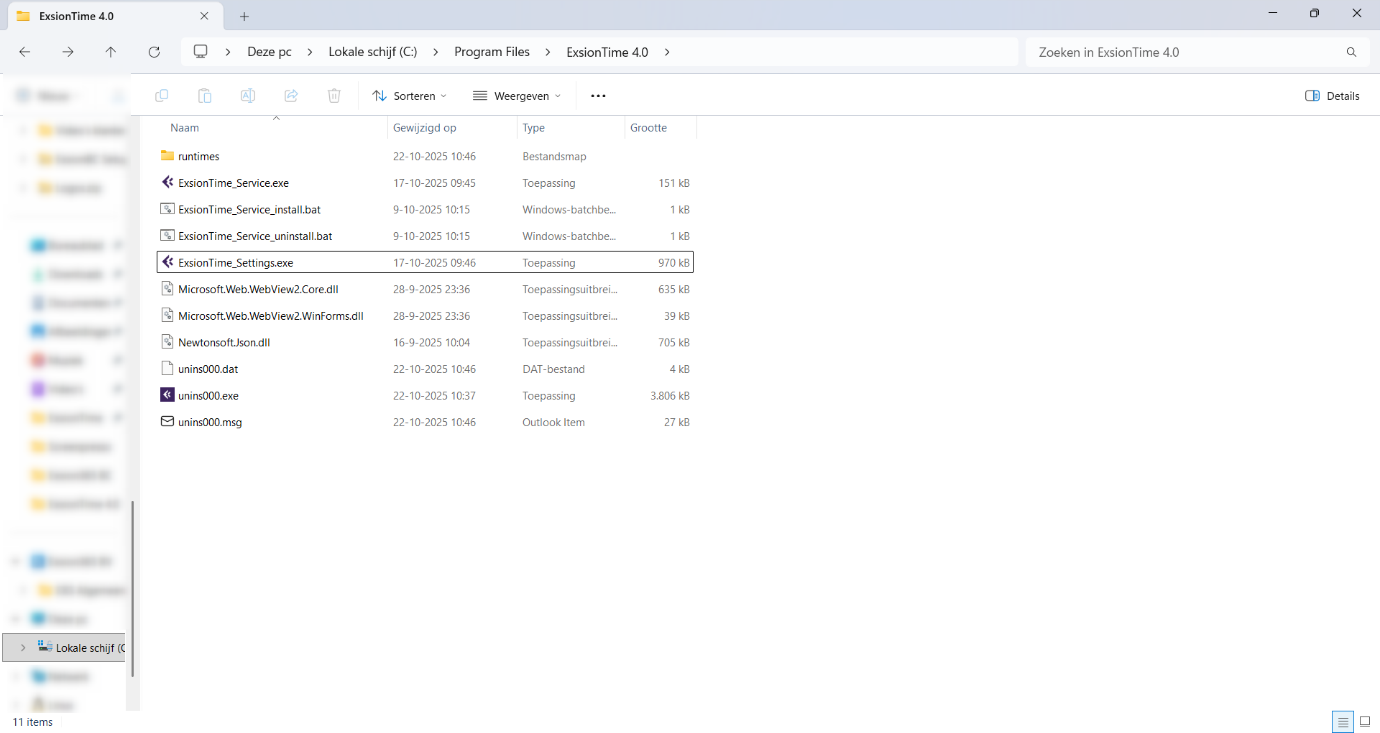Click the 3.806 kB size of unins000.exe
1380x733 pixels.
coord(670,396)
